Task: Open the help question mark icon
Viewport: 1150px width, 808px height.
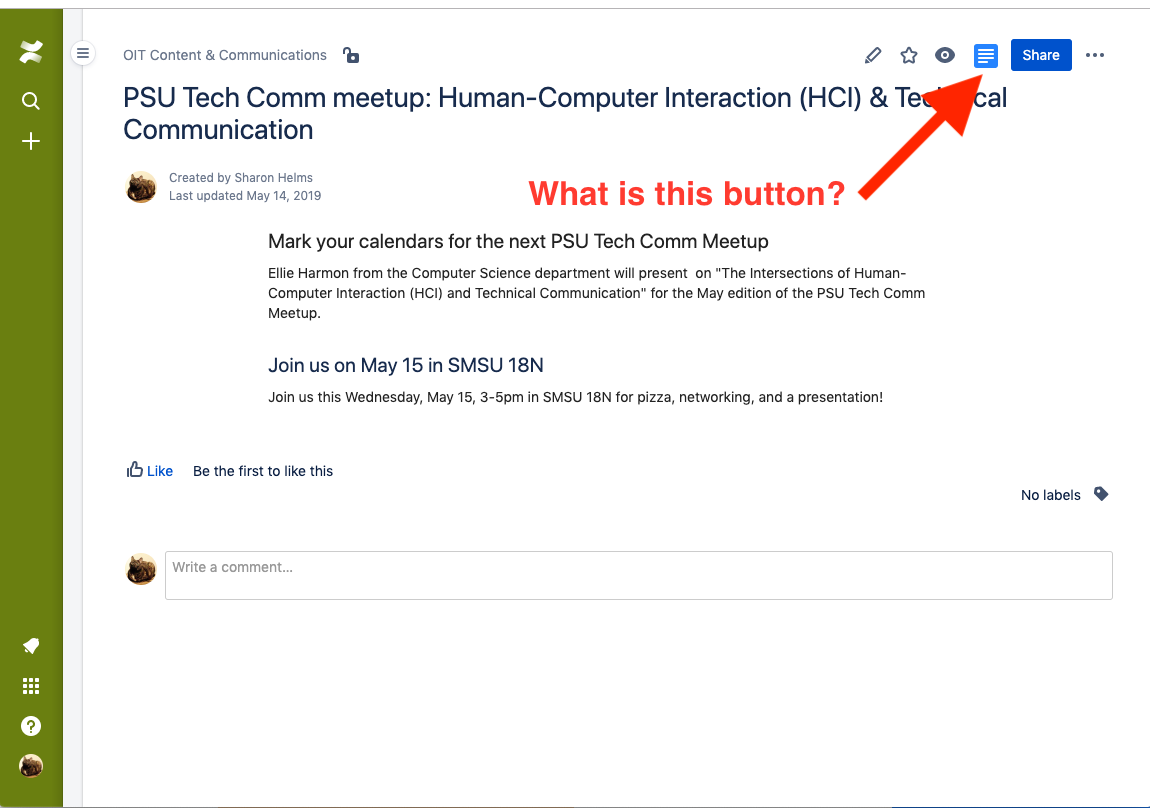Action: [x=31, y=726]
